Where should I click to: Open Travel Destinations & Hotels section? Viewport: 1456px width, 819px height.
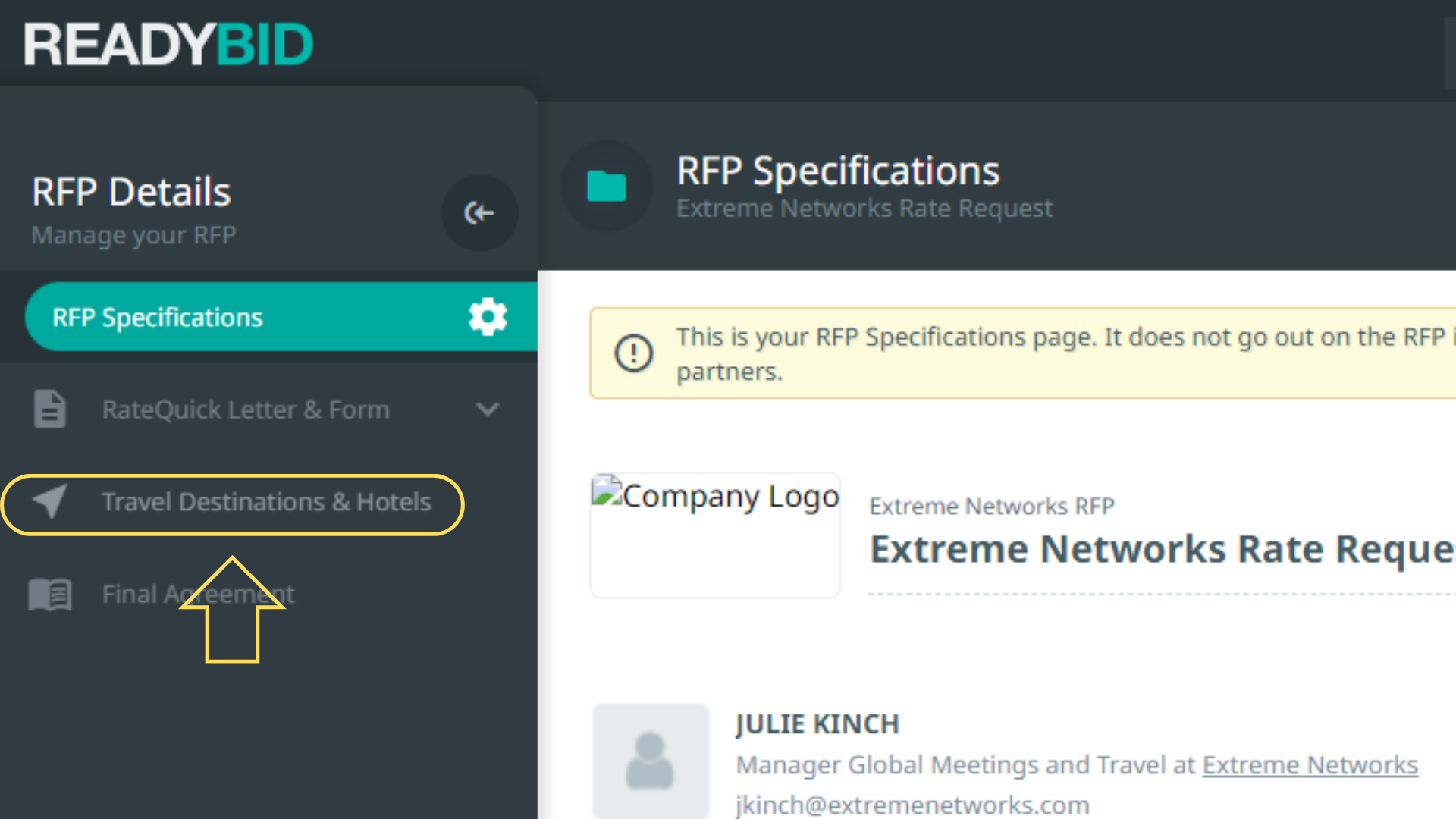266,502
